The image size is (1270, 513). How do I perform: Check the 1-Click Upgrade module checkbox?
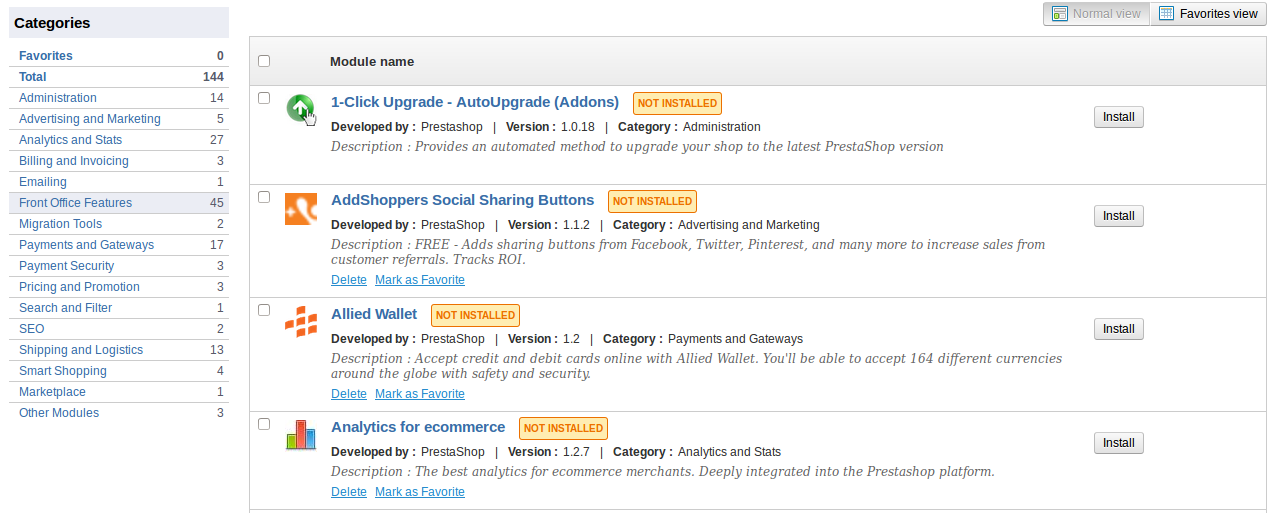click(264, 98)
